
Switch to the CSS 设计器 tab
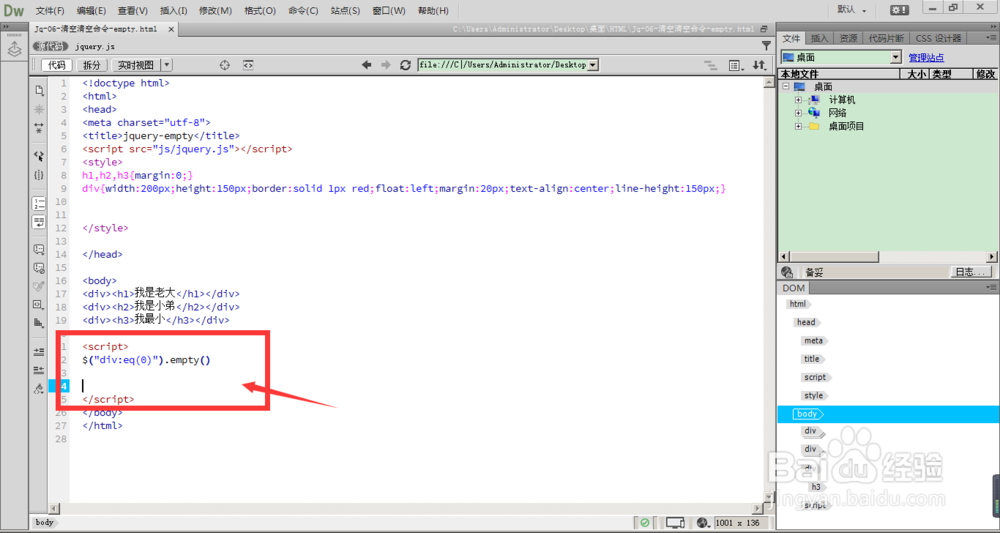click(x=939, y=38)
